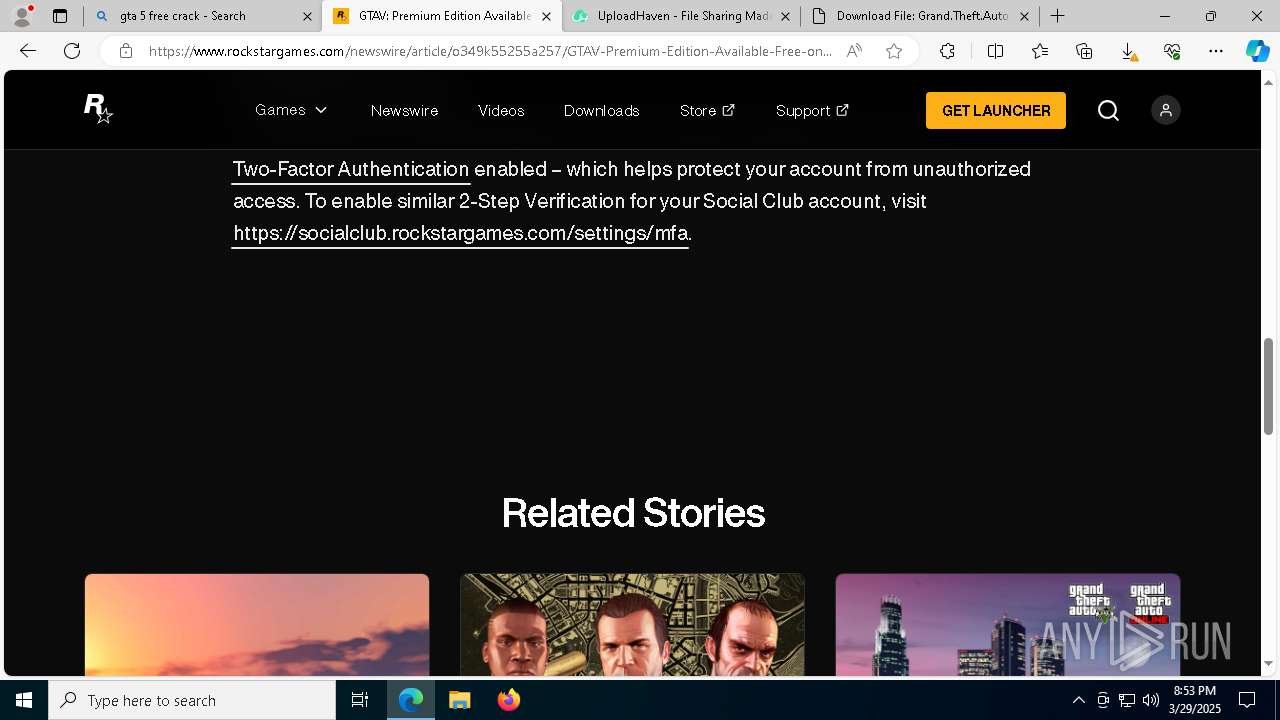Open the Windows Start menu
Viewport: 1280px width, 720px height.
pyautogui.click(x=24, y=700)
